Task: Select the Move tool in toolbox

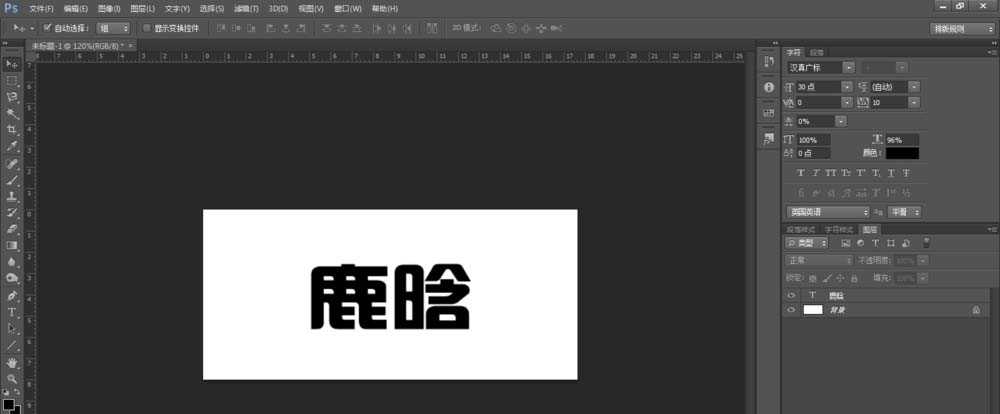Action: [x=13, y=64]
